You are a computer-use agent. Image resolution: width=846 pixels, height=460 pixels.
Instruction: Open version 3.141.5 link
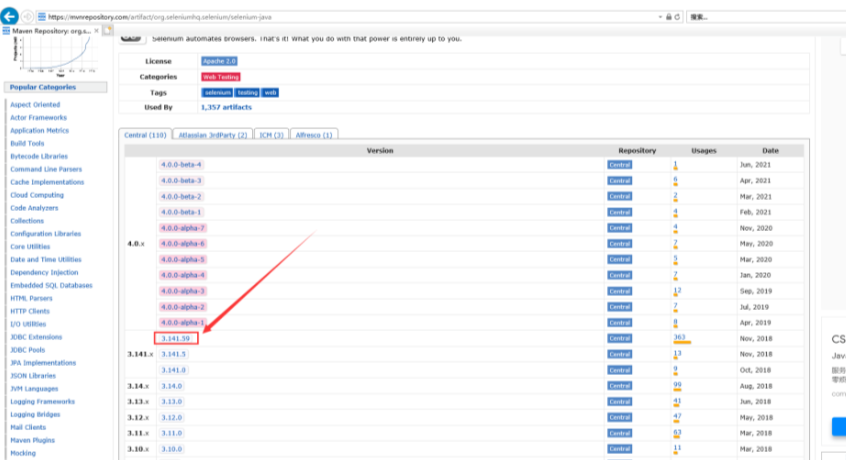(173, 354)
